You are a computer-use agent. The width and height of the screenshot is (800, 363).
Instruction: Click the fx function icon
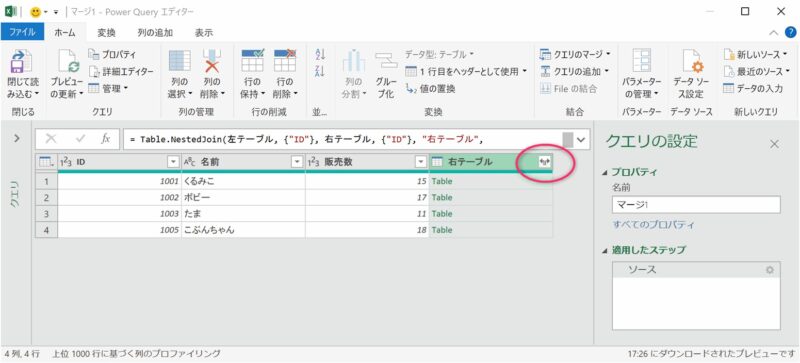(x=106, y=139)
